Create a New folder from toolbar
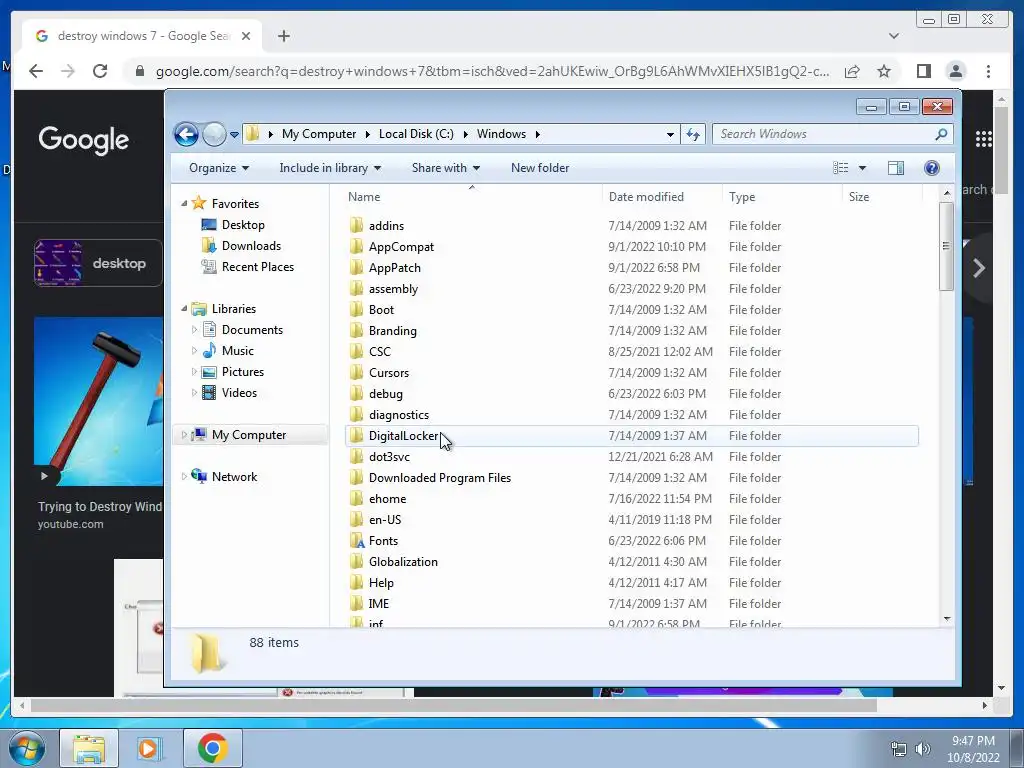 coord(540,168)
